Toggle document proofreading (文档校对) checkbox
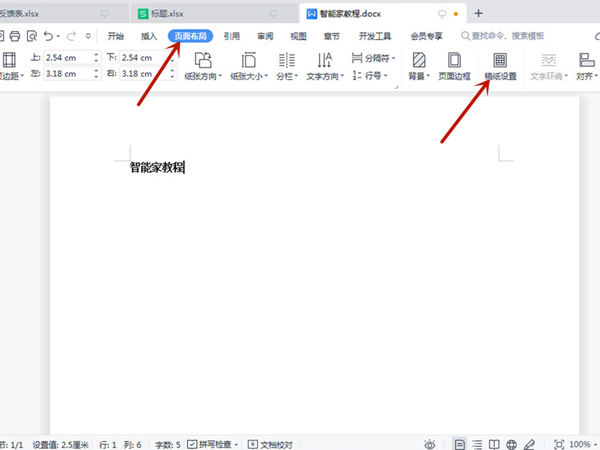Viewport: 600px width, 450px height. tap(253, 443)
